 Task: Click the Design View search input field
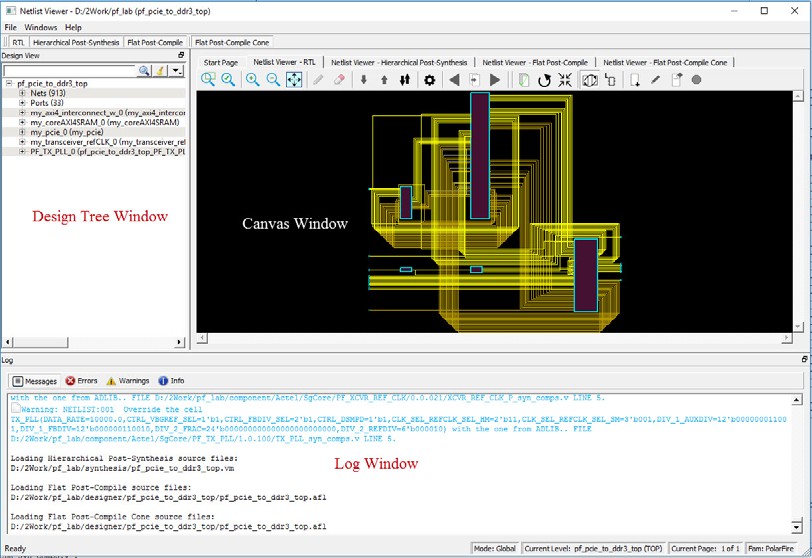[x=70, y=71]
